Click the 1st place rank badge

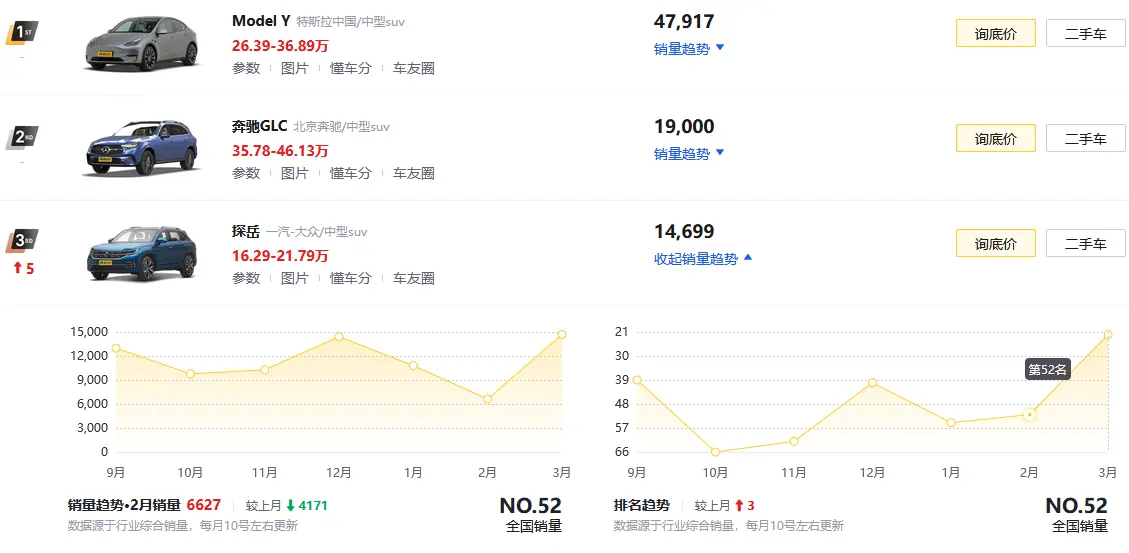point(22,33)
